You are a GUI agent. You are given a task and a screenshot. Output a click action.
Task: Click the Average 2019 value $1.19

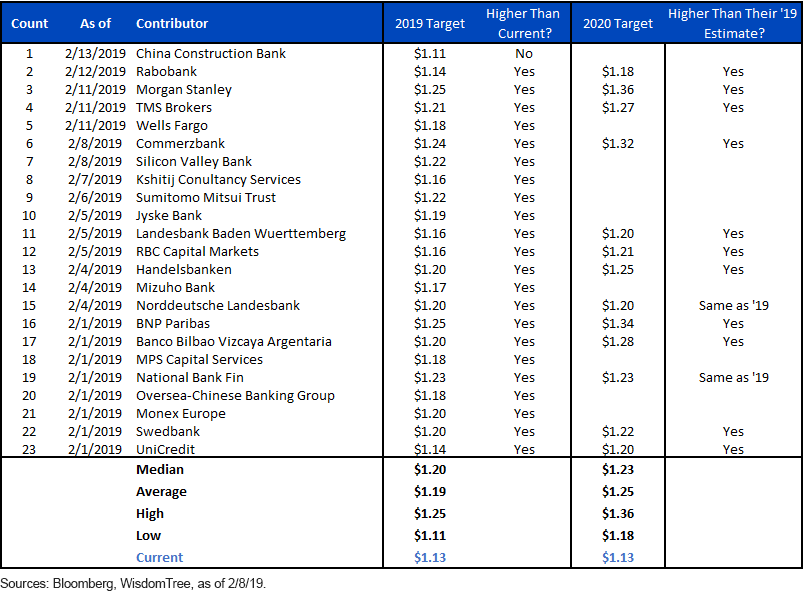430,492
